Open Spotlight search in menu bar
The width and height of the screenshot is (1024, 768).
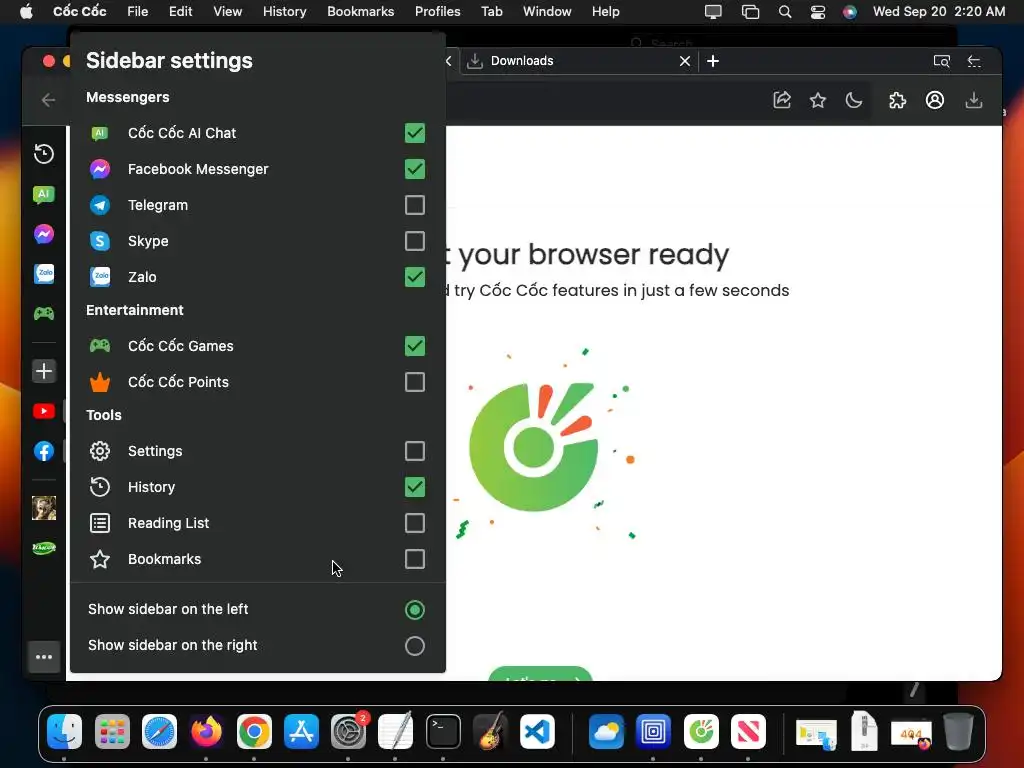[785, 11]
